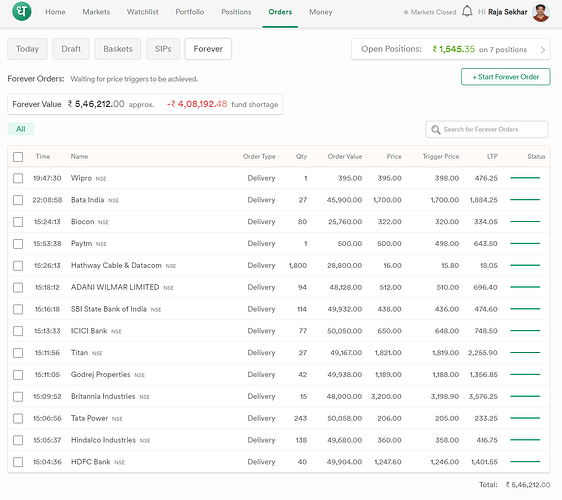Open the Wipro stock name
The image size is (562, 500).
click(81, 178)
